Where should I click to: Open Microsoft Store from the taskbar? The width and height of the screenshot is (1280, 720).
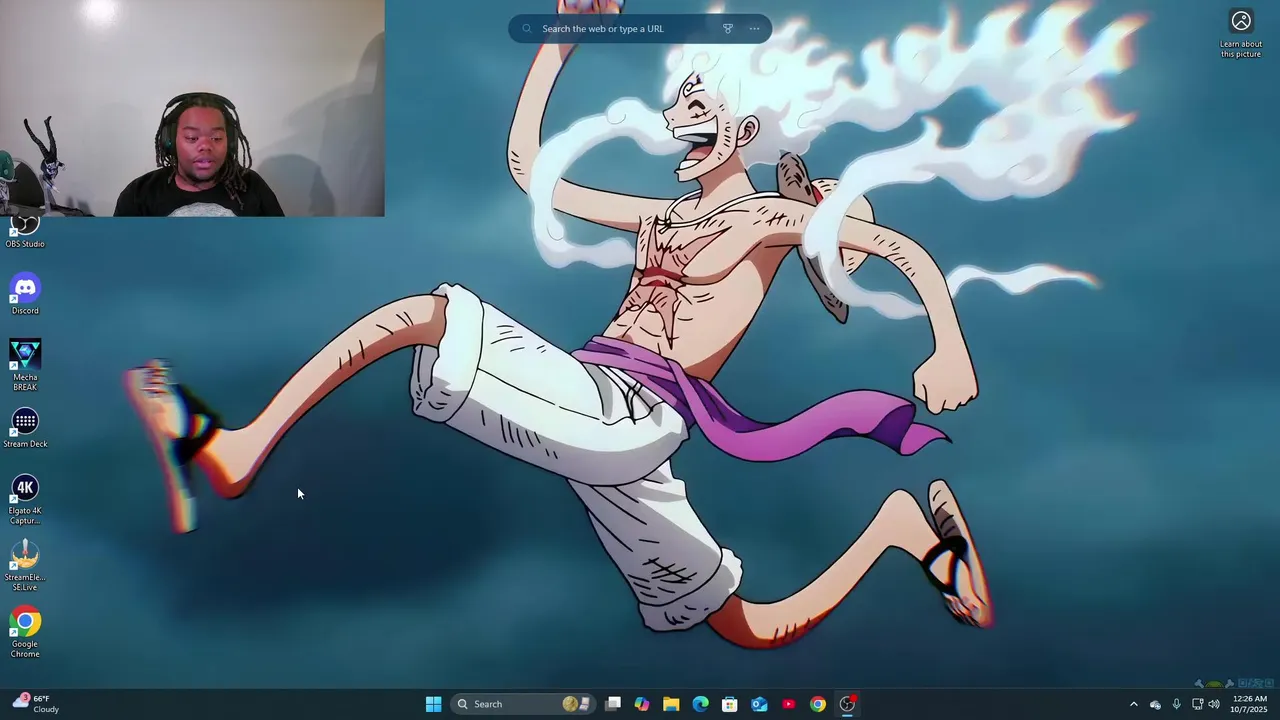730,704
